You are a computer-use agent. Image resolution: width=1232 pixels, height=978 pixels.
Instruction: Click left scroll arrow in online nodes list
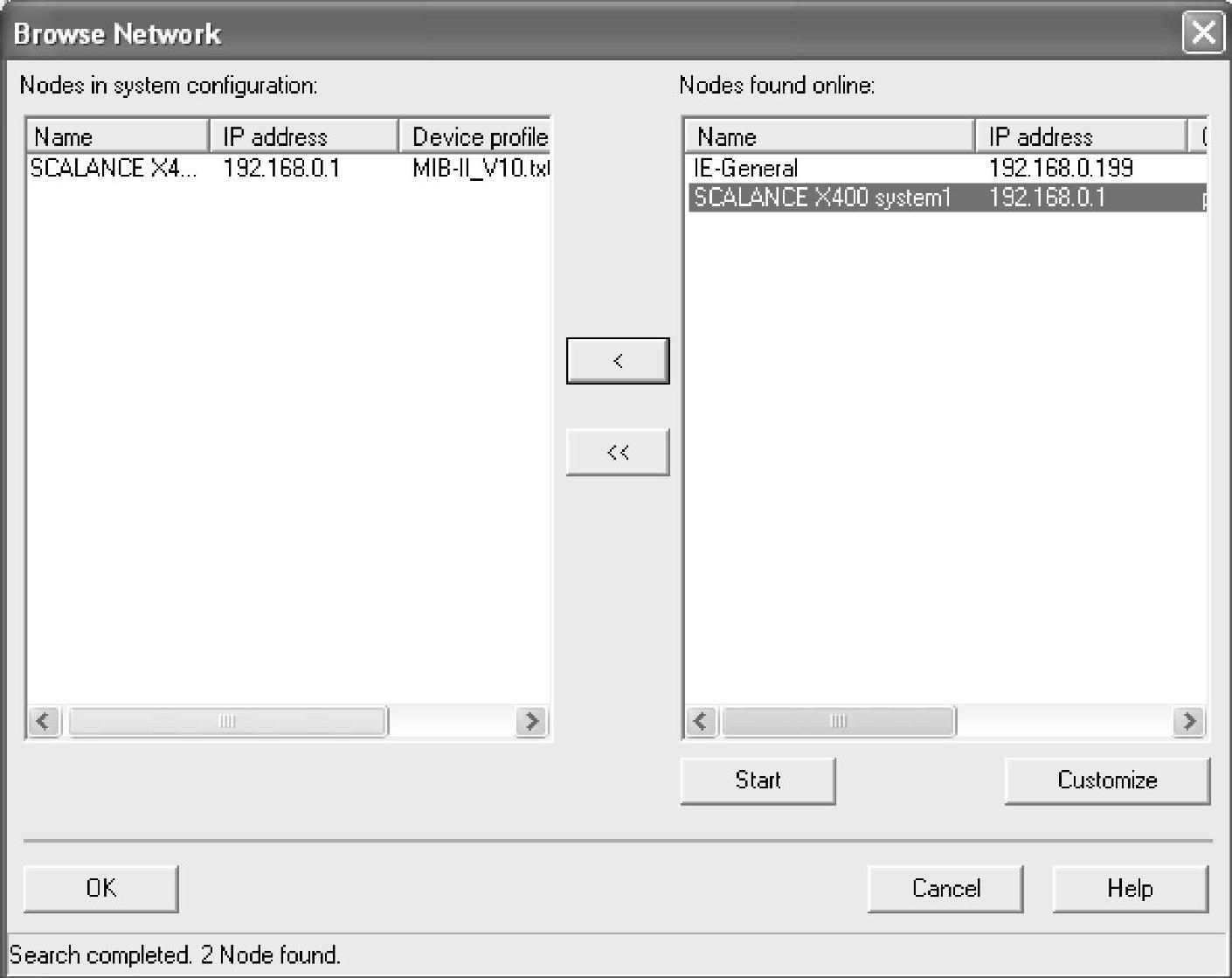tap(702, 722)
